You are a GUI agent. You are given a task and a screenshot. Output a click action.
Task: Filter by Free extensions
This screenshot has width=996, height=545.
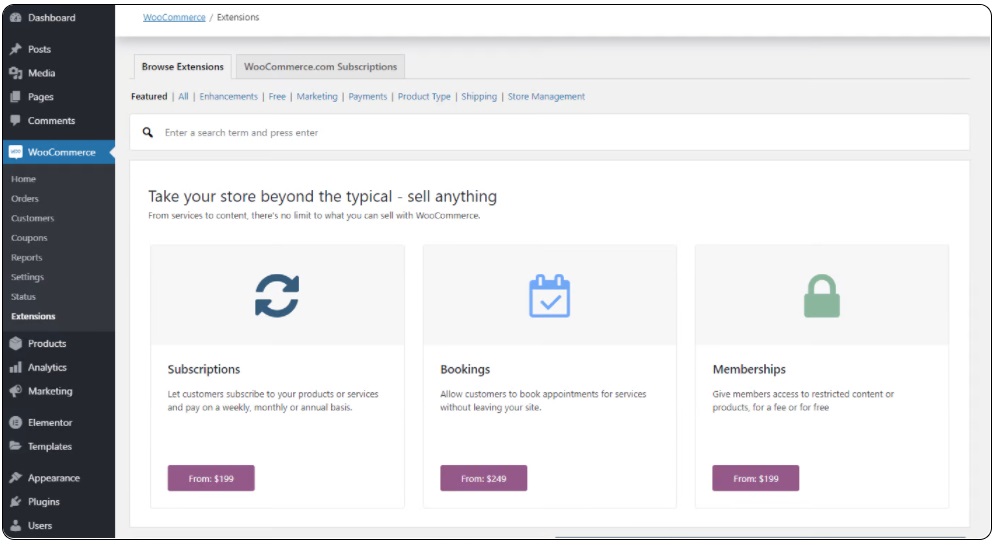click(x=277, y=97)
